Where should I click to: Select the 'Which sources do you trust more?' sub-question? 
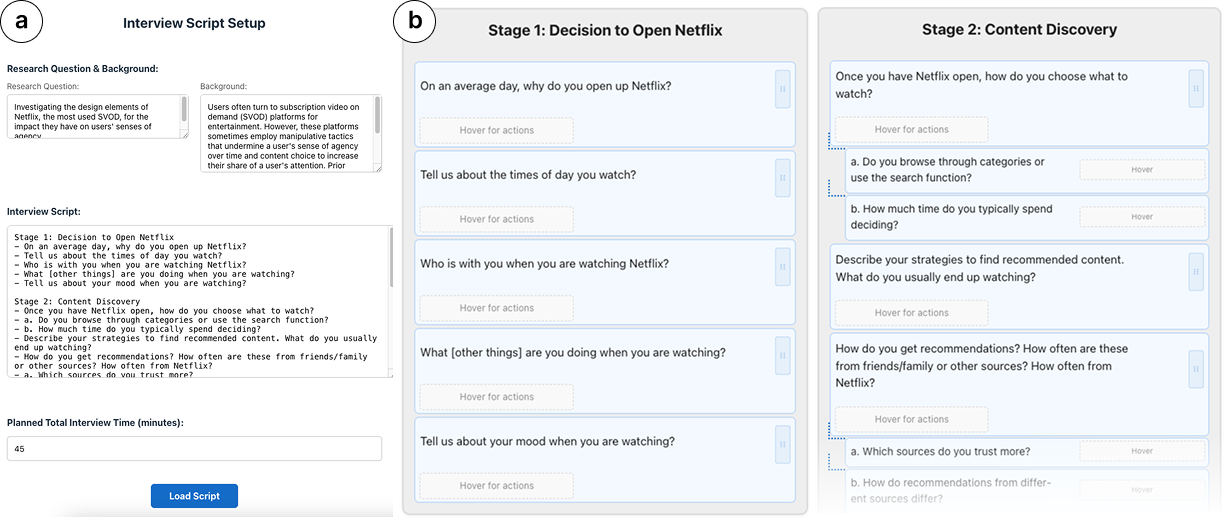[x=940, y=452]
